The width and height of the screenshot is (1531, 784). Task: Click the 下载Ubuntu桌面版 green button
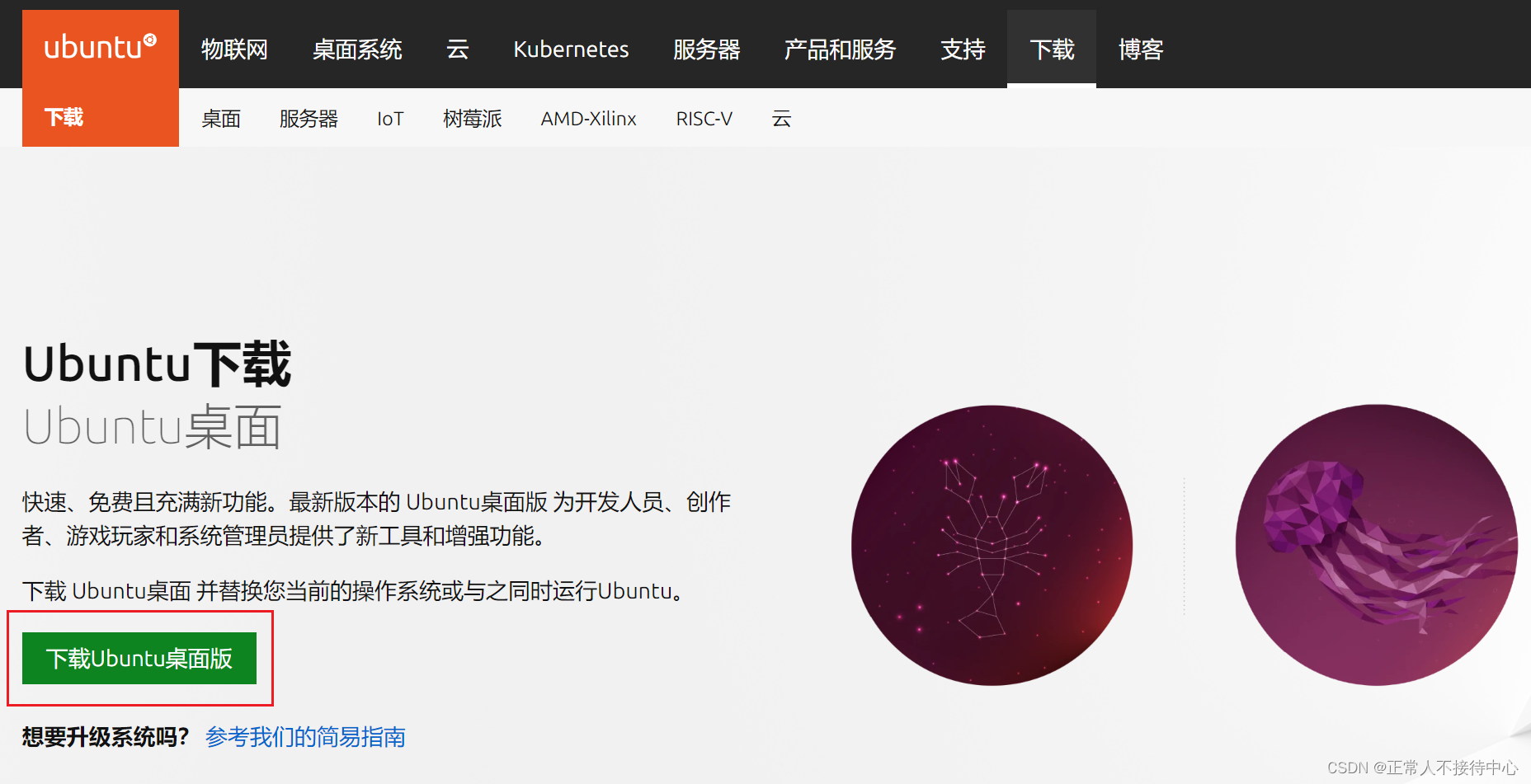pyautogui.click(x=140, y=658)
